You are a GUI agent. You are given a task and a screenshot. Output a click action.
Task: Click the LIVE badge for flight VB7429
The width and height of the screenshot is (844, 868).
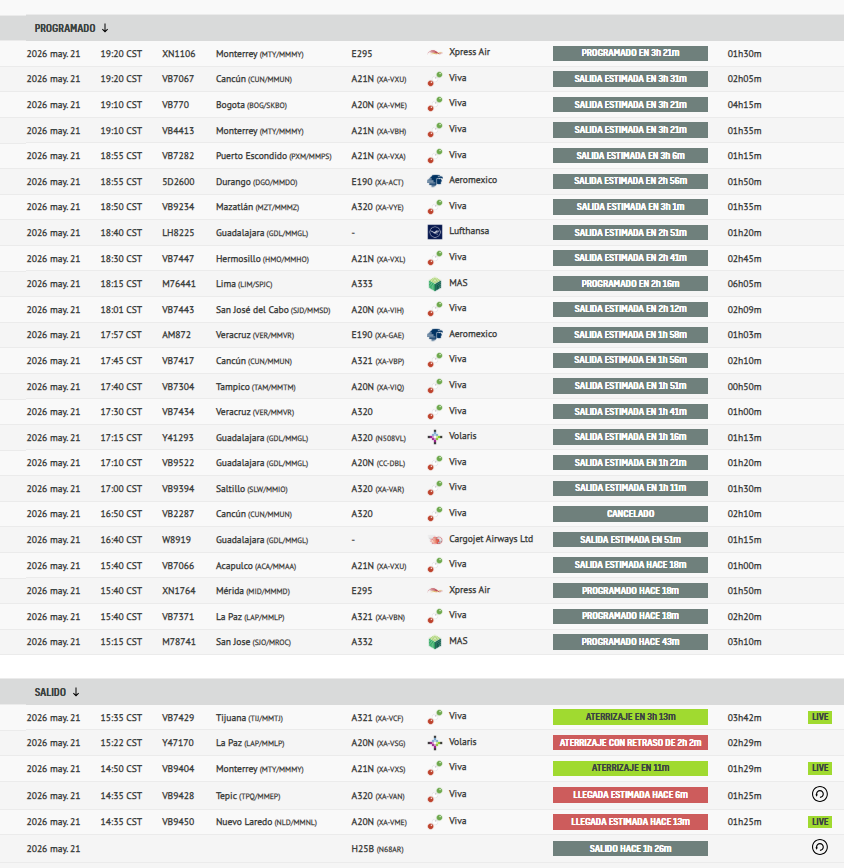click(820, 717)
